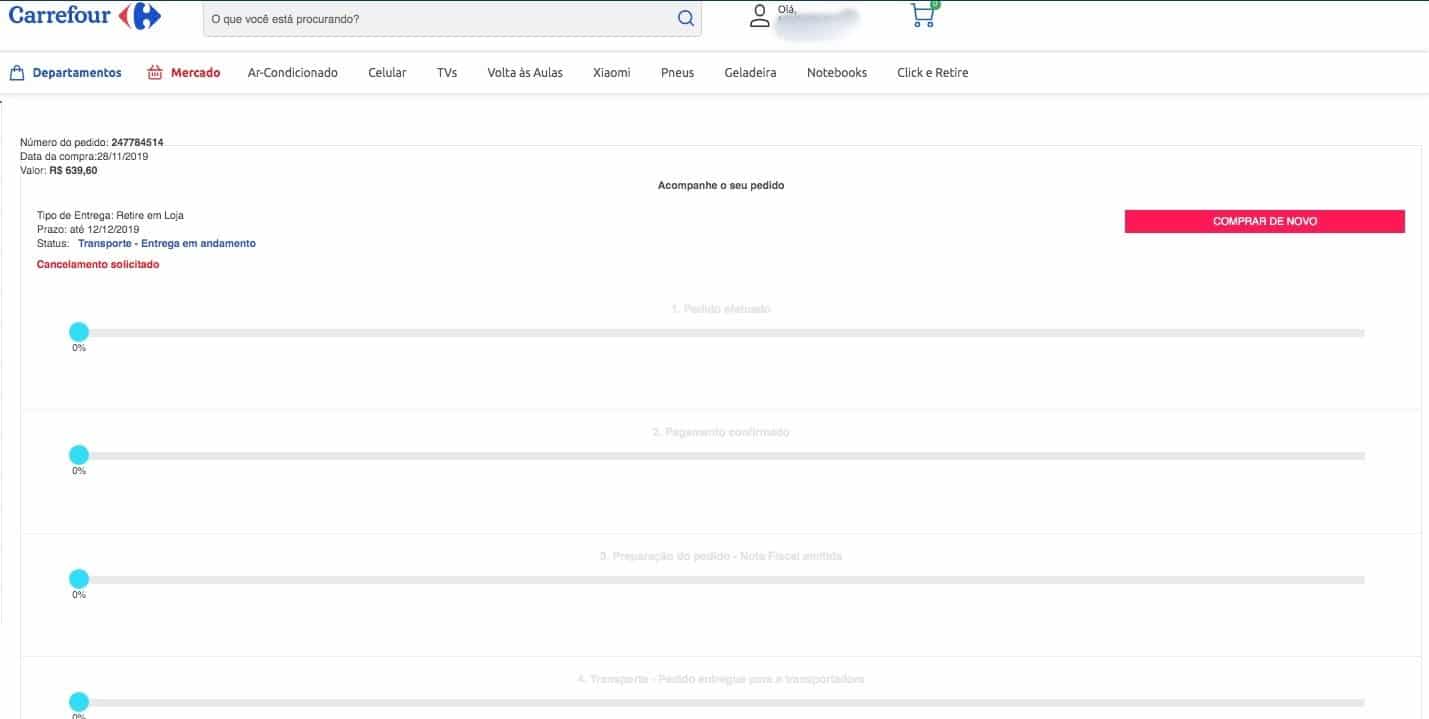The height and width of the screenshot is (719, 1429).
Task: Open Xiaomi category
Action: 612,73
